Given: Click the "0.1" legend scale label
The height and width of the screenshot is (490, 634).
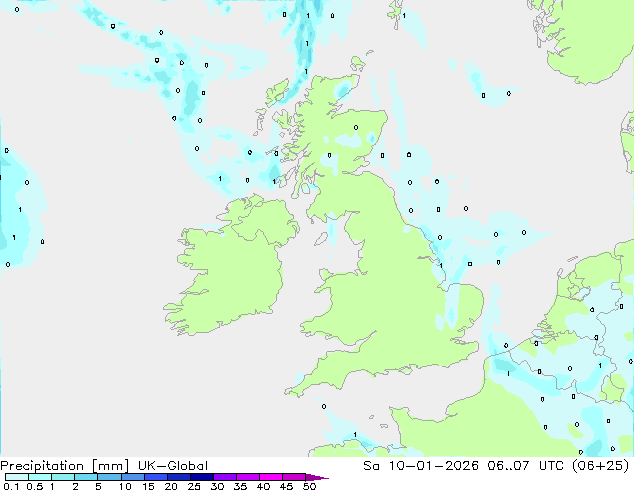Looking at the screenshot, I should pyautogui.click(x=11, y=486).
